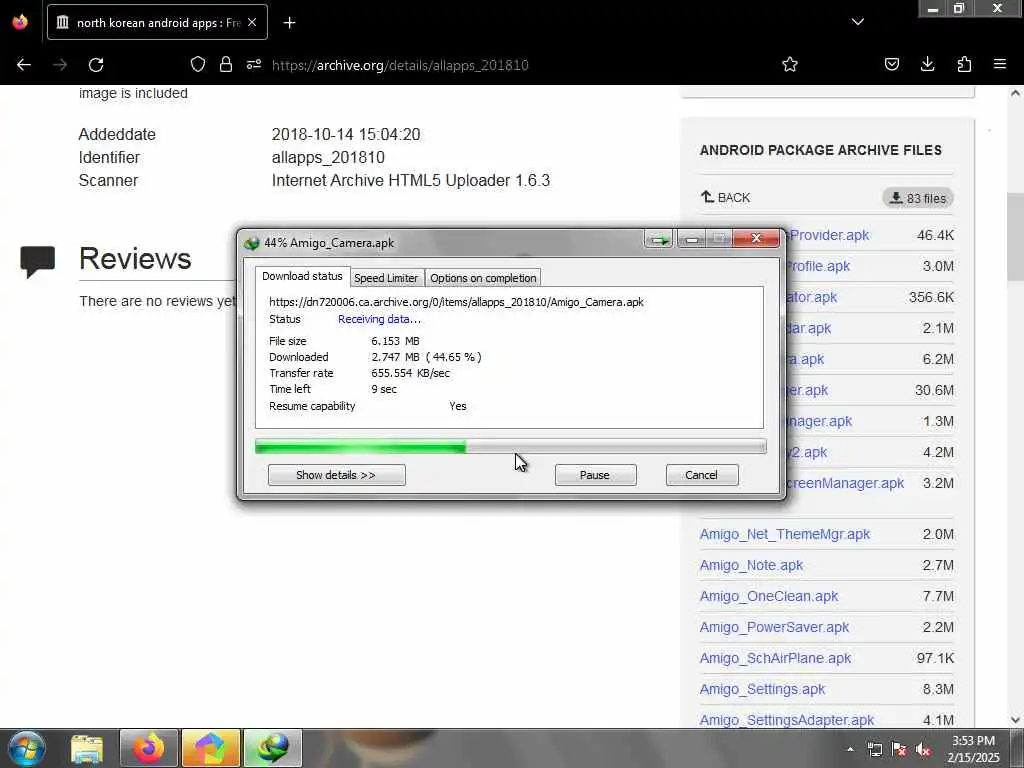
Task: Open Amigo_SettingsAdapter.apk link
Action: point(786,720)
